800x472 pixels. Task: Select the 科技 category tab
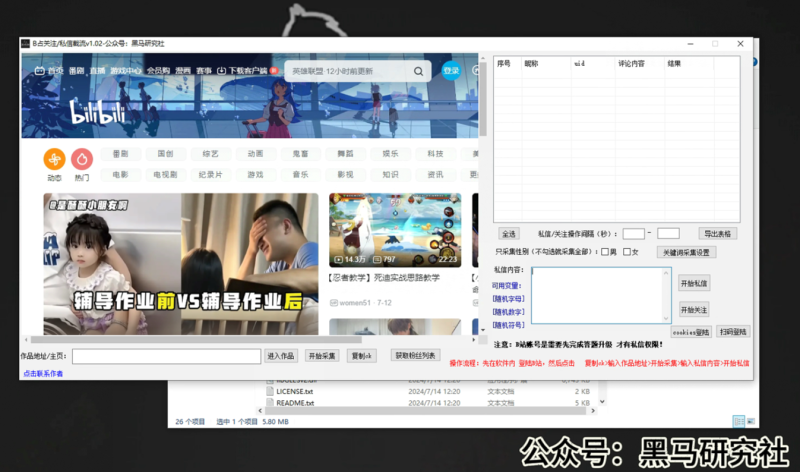435,154
